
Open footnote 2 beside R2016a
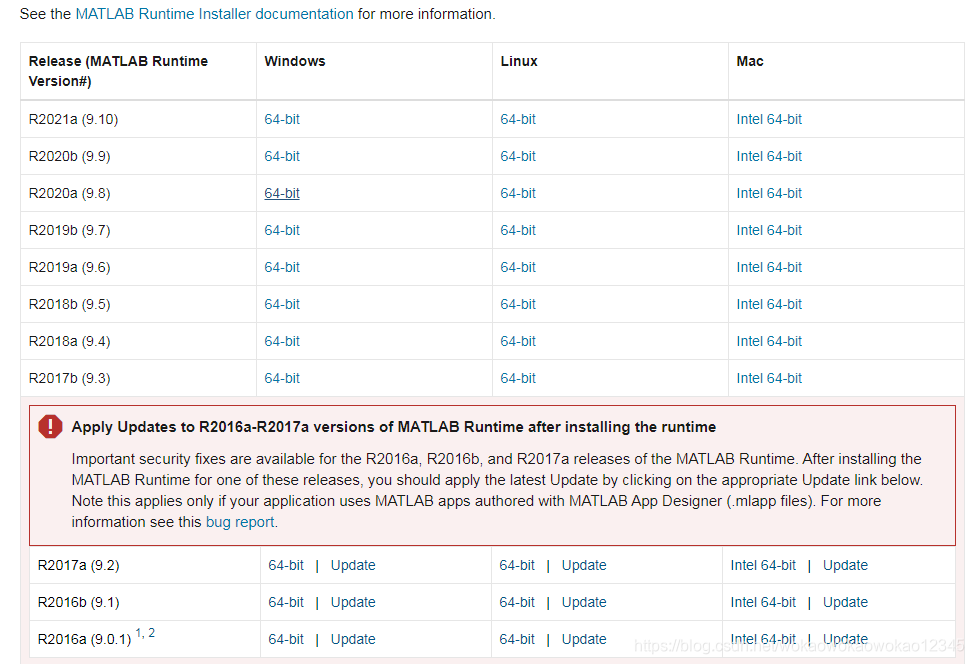tap(152, 633)
